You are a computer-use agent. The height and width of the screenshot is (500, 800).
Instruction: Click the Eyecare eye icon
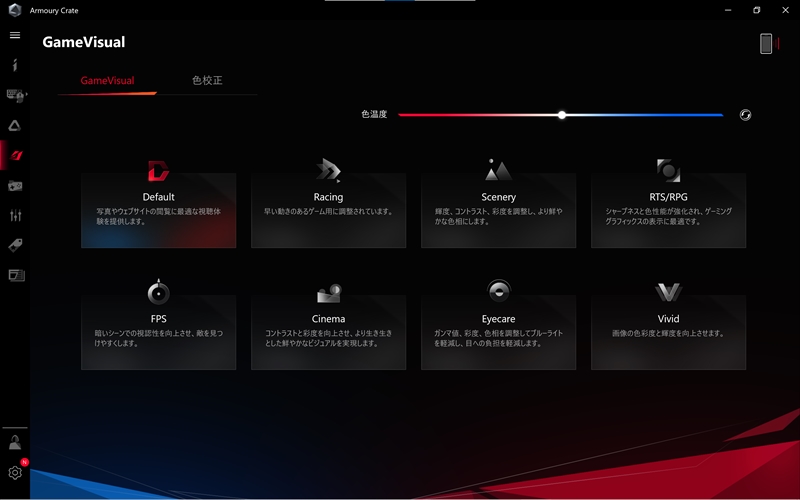pos(498,291)
